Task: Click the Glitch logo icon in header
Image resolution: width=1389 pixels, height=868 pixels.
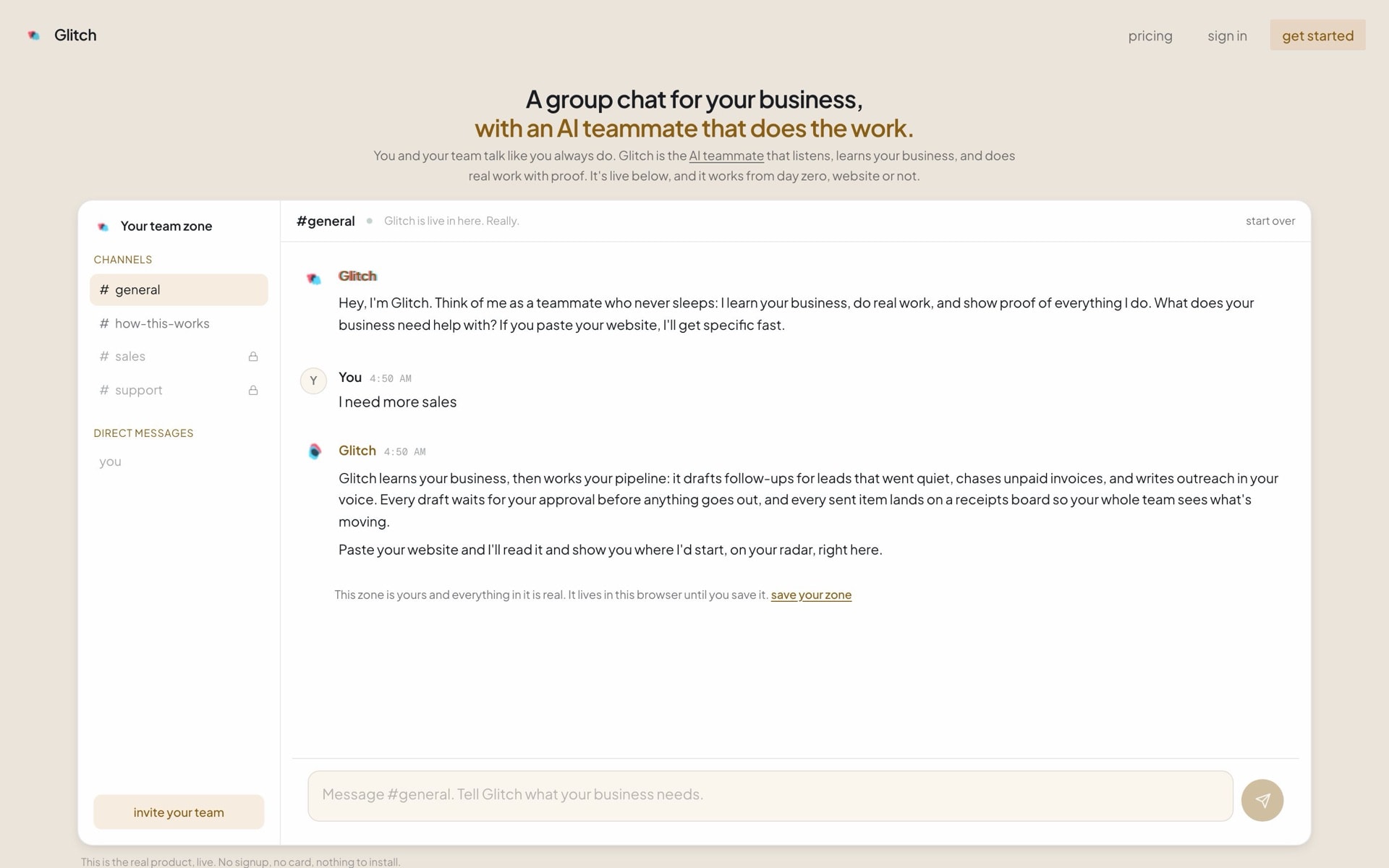Action: 33,35
